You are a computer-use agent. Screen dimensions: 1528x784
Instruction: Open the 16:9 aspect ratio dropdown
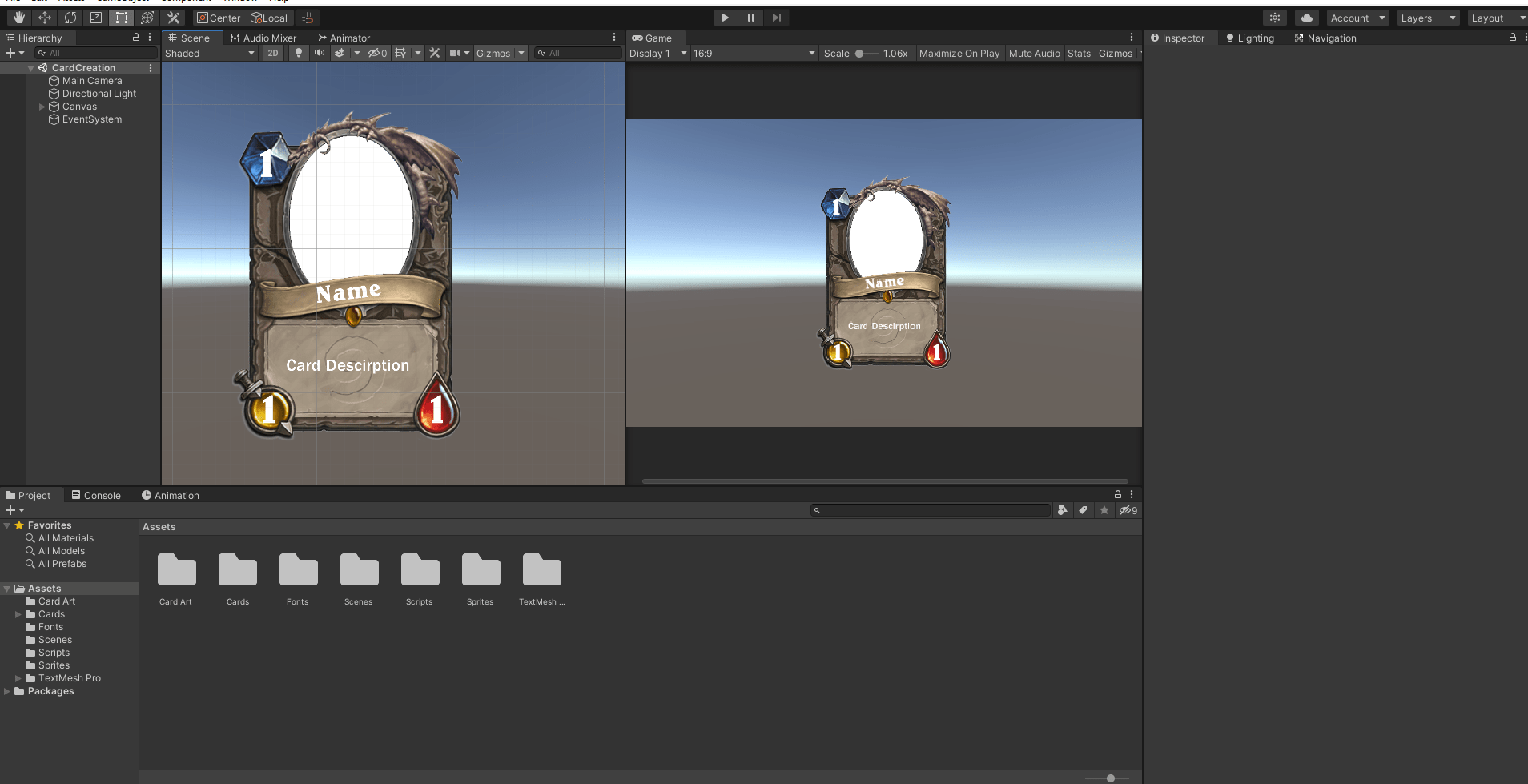click(754, 54)
